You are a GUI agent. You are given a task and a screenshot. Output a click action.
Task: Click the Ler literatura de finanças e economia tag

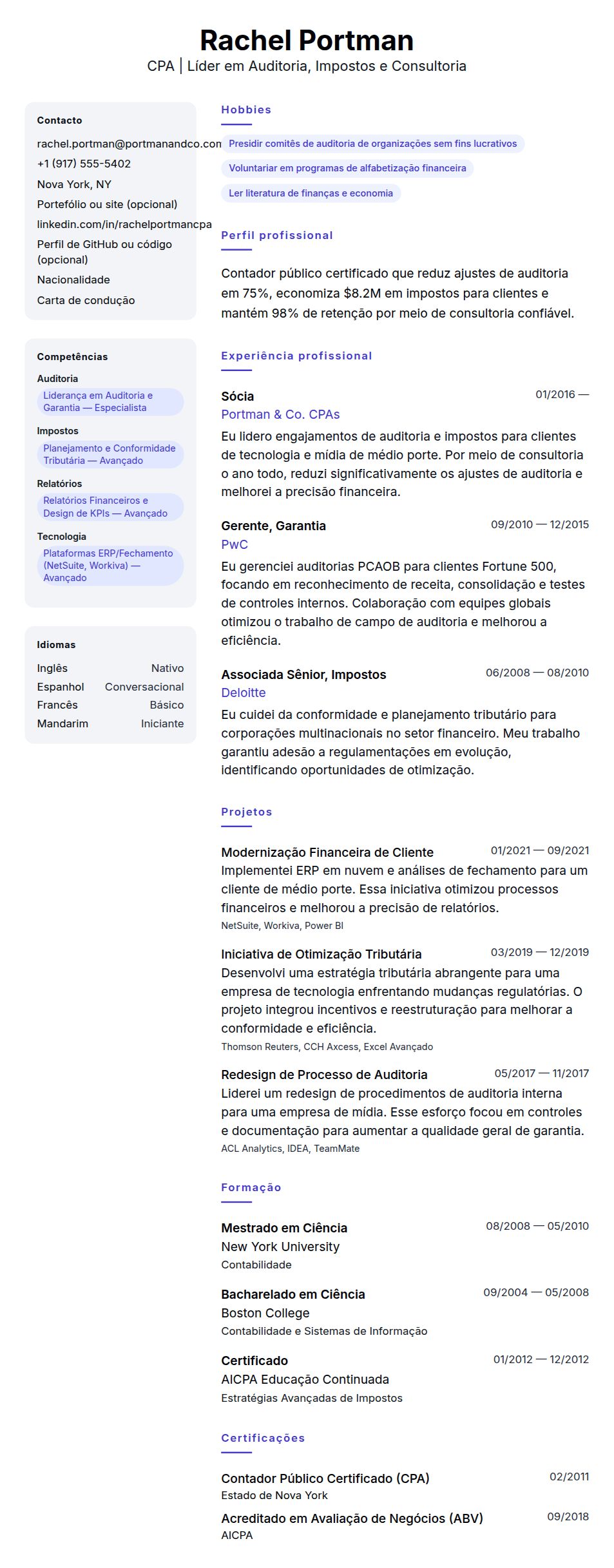(x=311, y=193)
